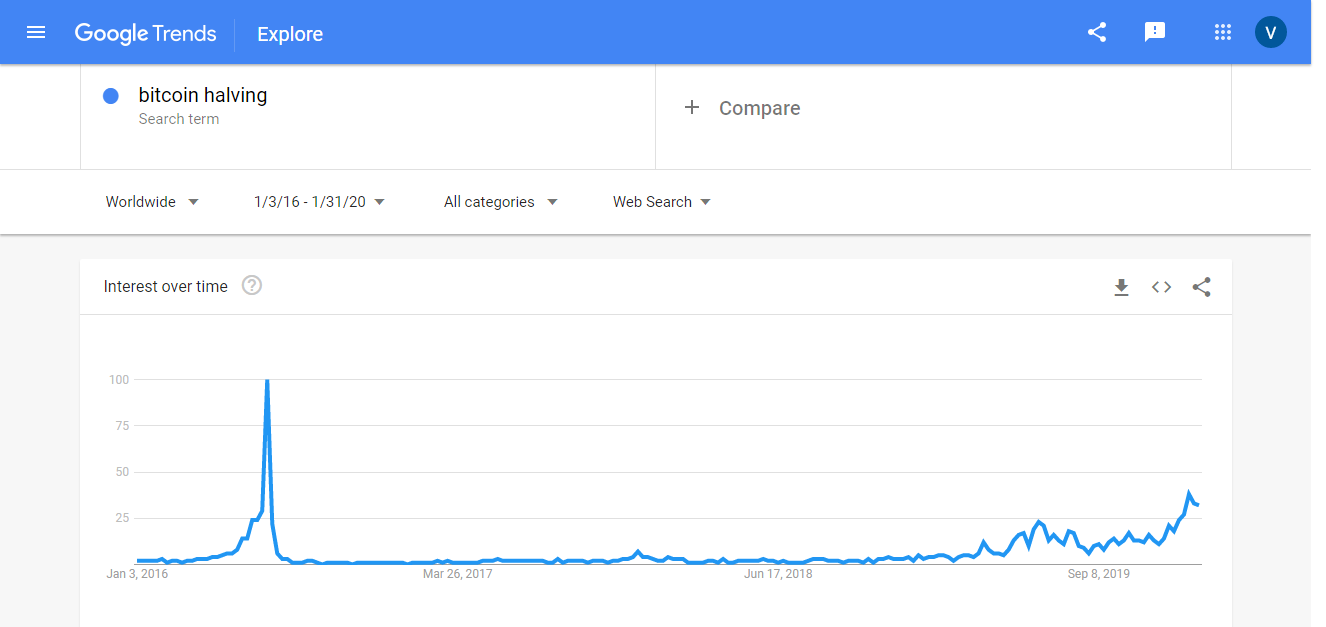Viewport: 1326px width, 627px height.
Task: Open the account avatar V
Action: point(1271,32)
